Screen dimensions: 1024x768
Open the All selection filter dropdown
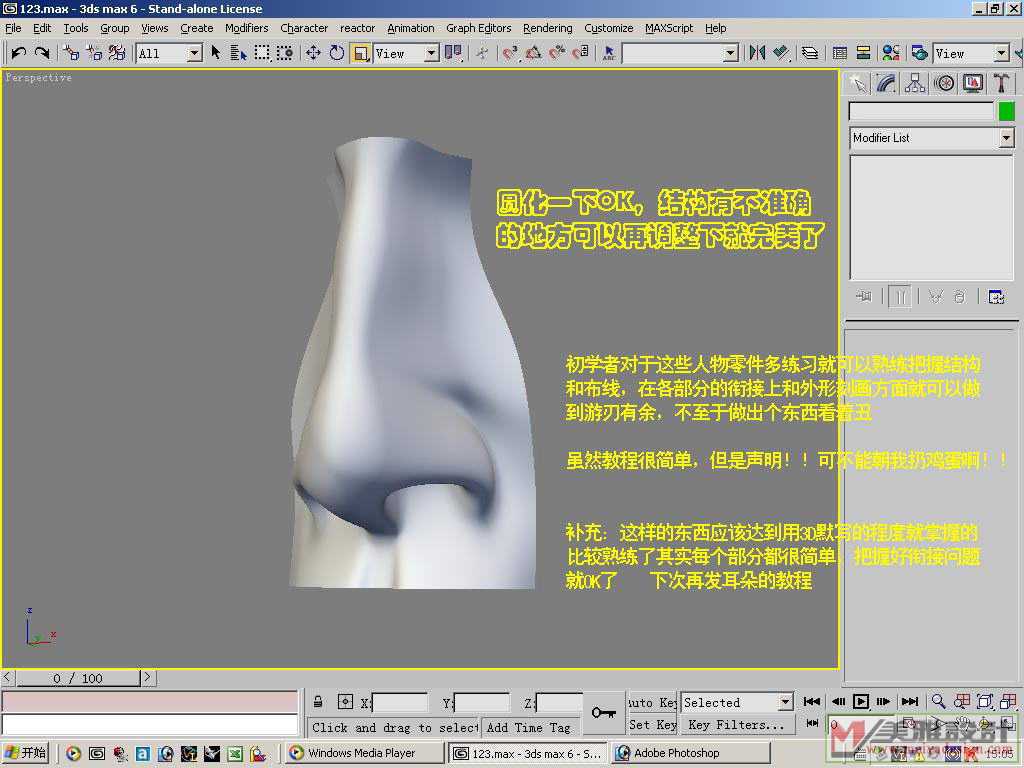tap(195, 53)
